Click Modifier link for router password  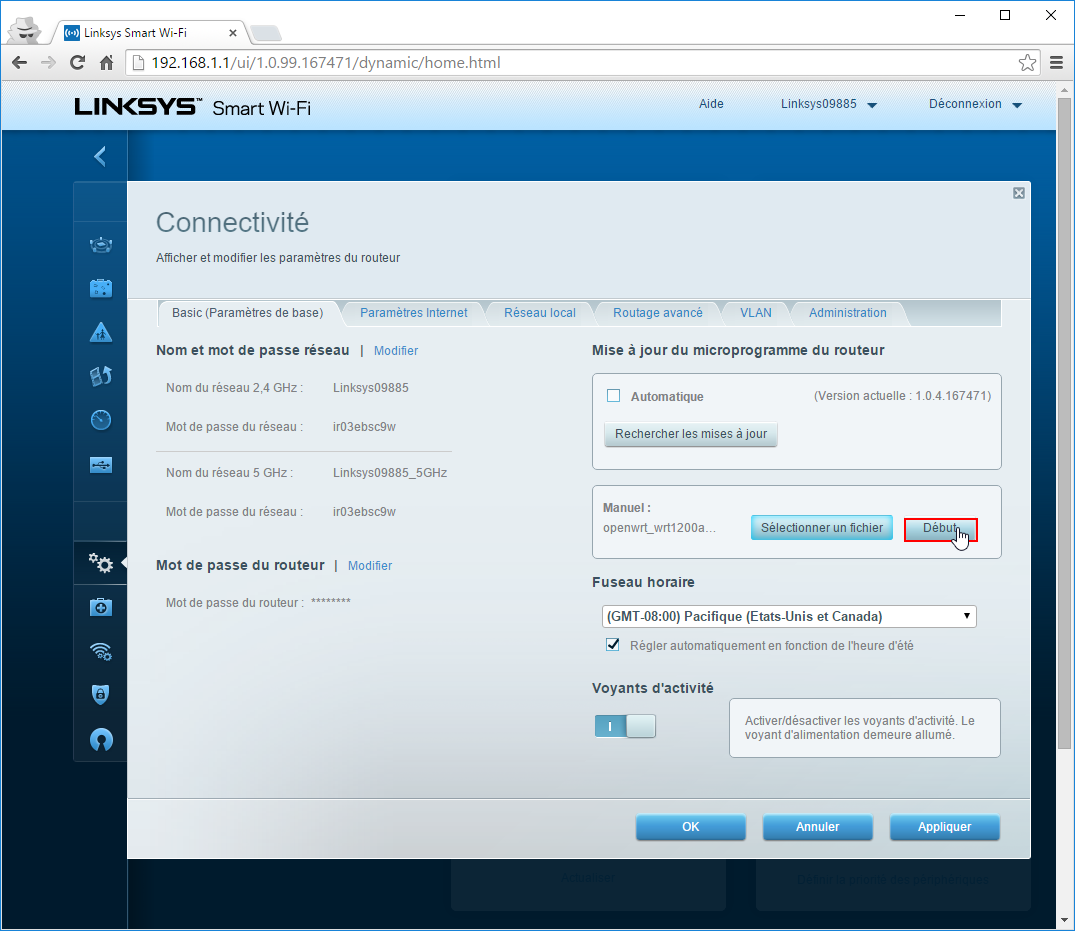pyautogui.click(x=370, y=566)
